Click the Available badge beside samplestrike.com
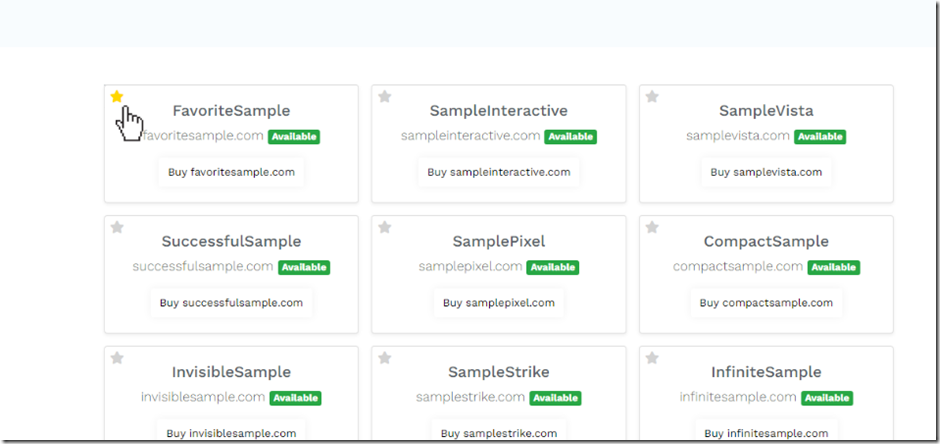Image resolution: width=940 pixels, height=444 pixels. pos(555,398)
